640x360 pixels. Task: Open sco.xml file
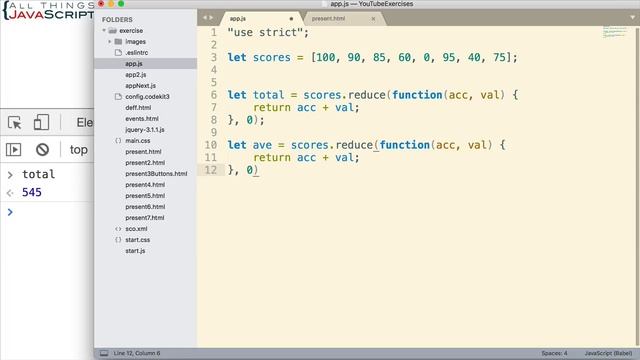(x=136, y=229)
